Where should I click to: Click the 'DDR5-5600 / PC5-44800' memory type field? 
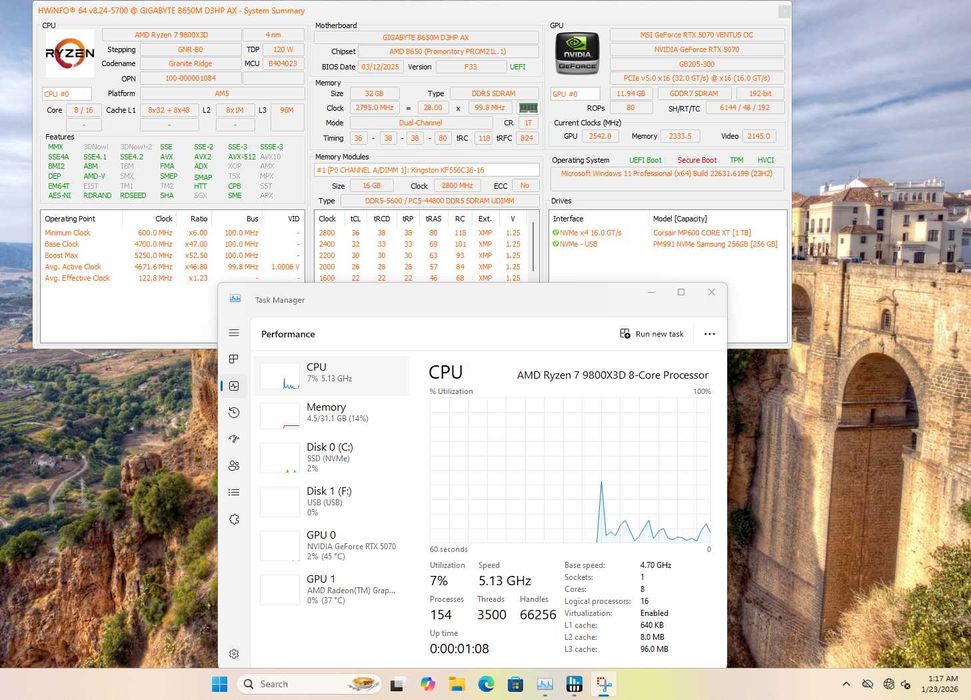tap(440, 201)
